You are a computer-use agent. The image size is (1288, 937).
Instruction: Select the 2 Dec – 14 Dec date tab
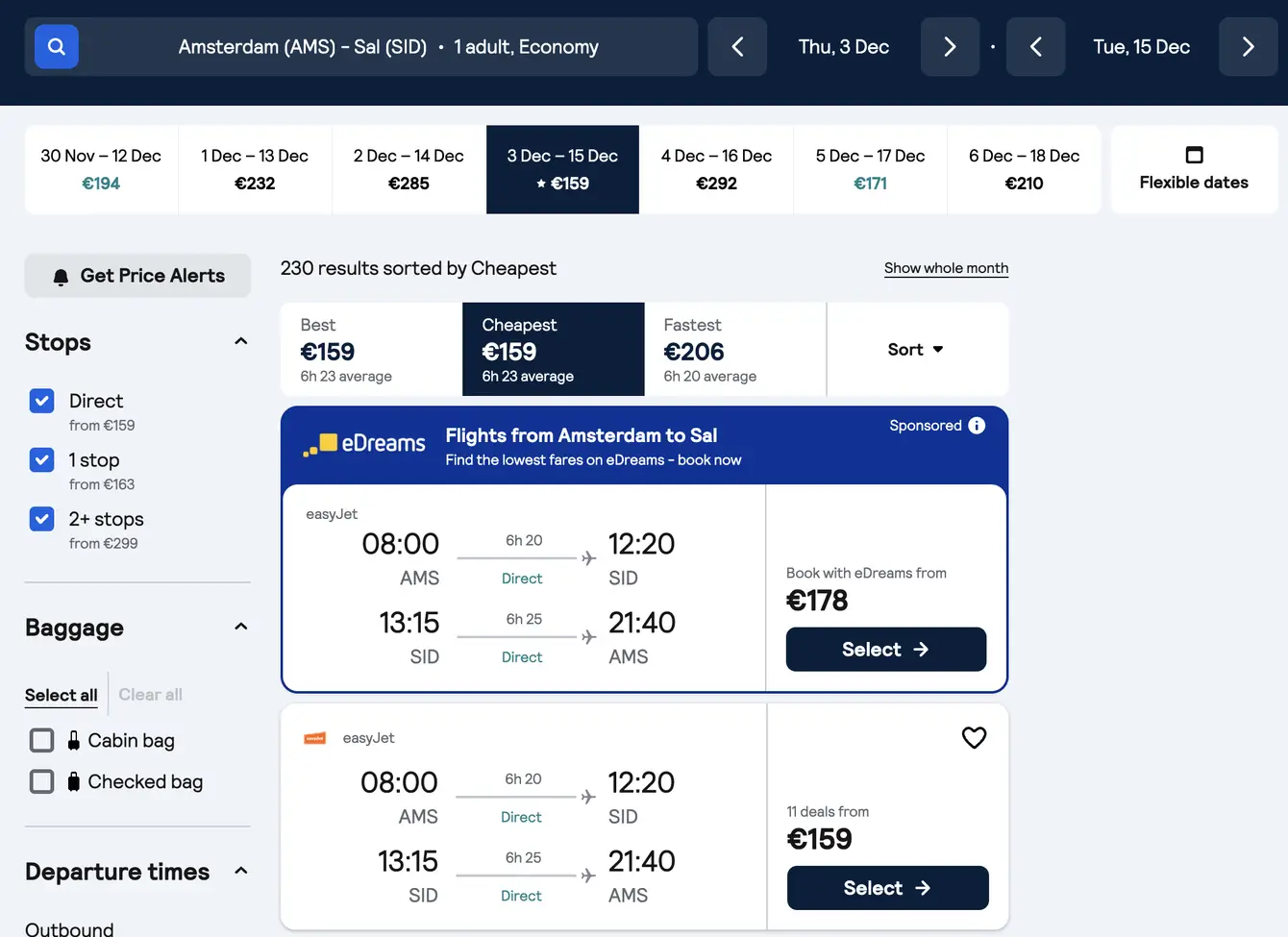[409, 169]
